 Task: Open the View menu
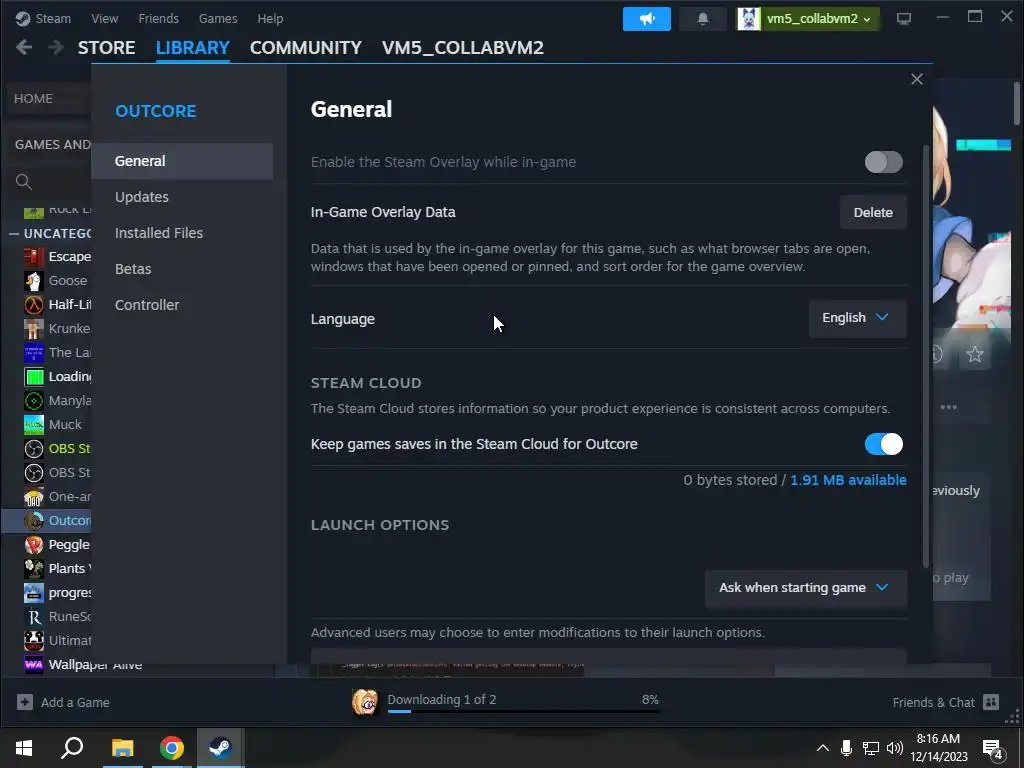pyautogui.click(x=104, y=18)
